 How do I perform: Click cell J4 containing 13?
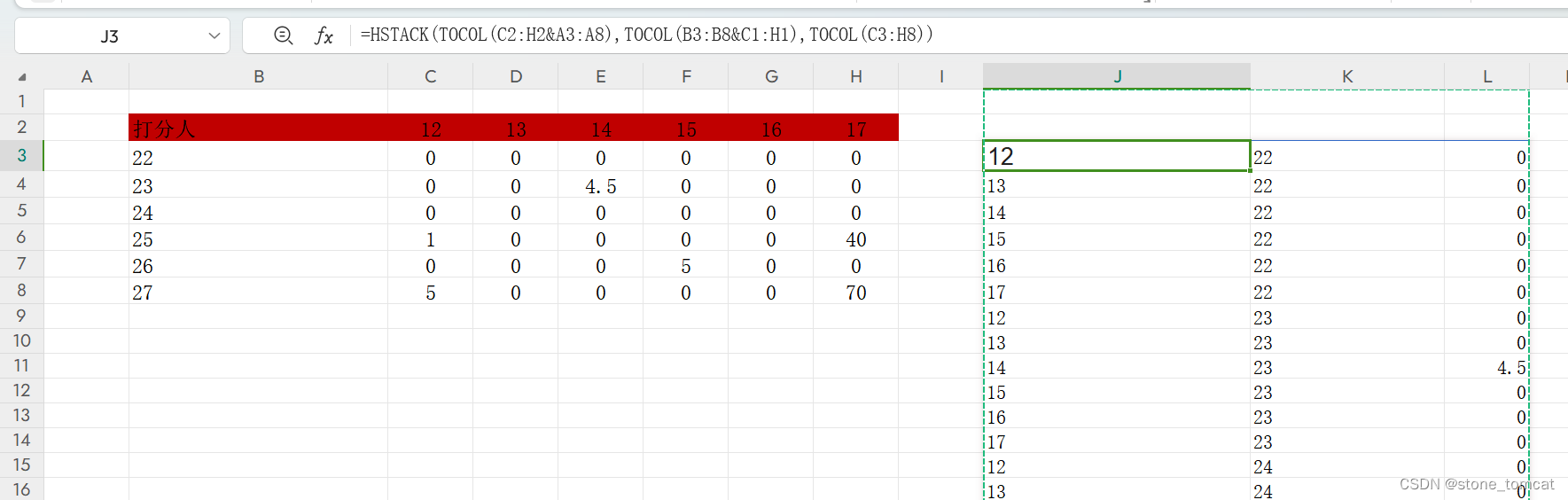pos(1117,185)
